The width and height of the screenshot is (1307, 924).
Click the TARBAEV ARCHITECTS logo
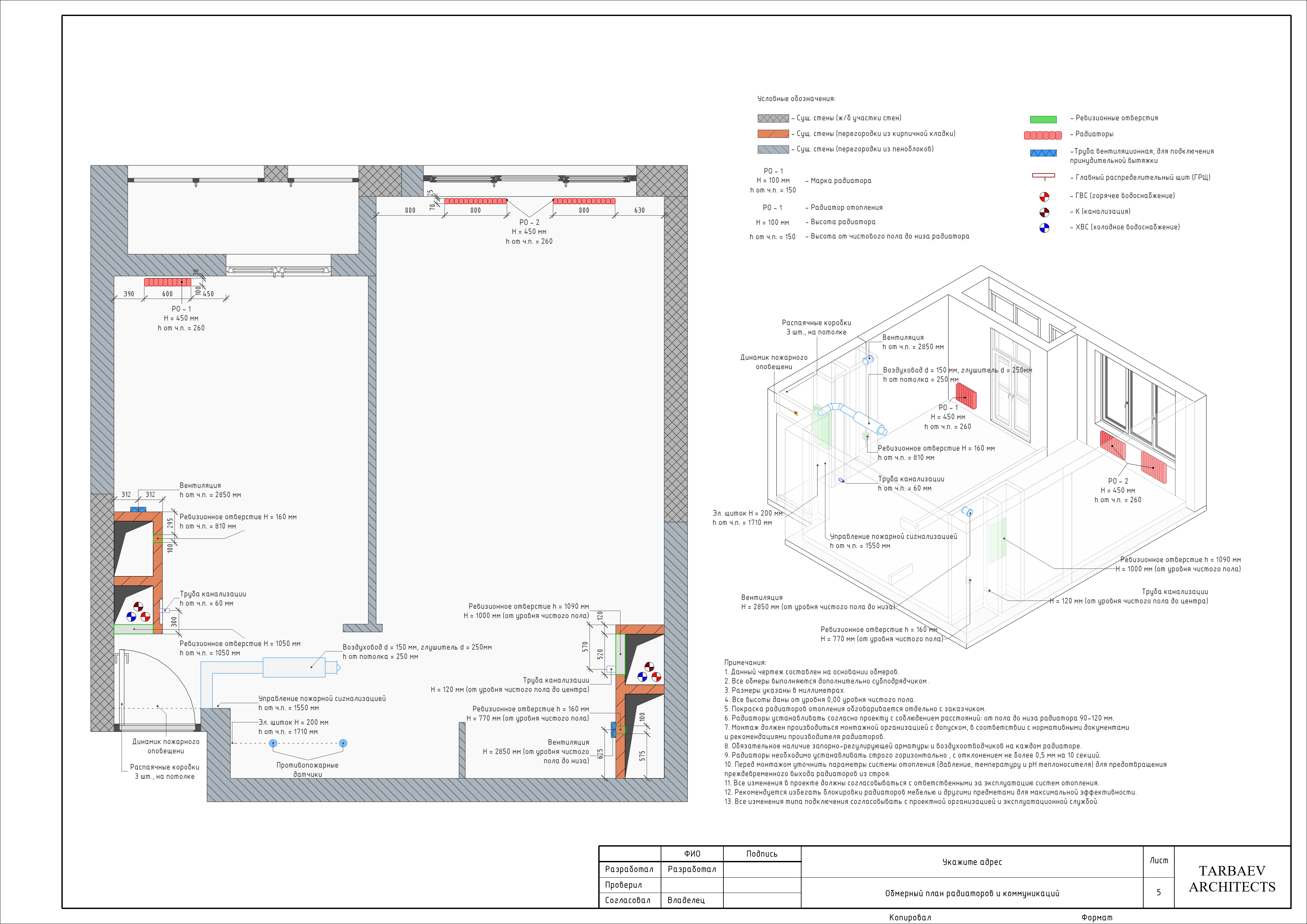pyautogui.click(x=1232, y=879)
